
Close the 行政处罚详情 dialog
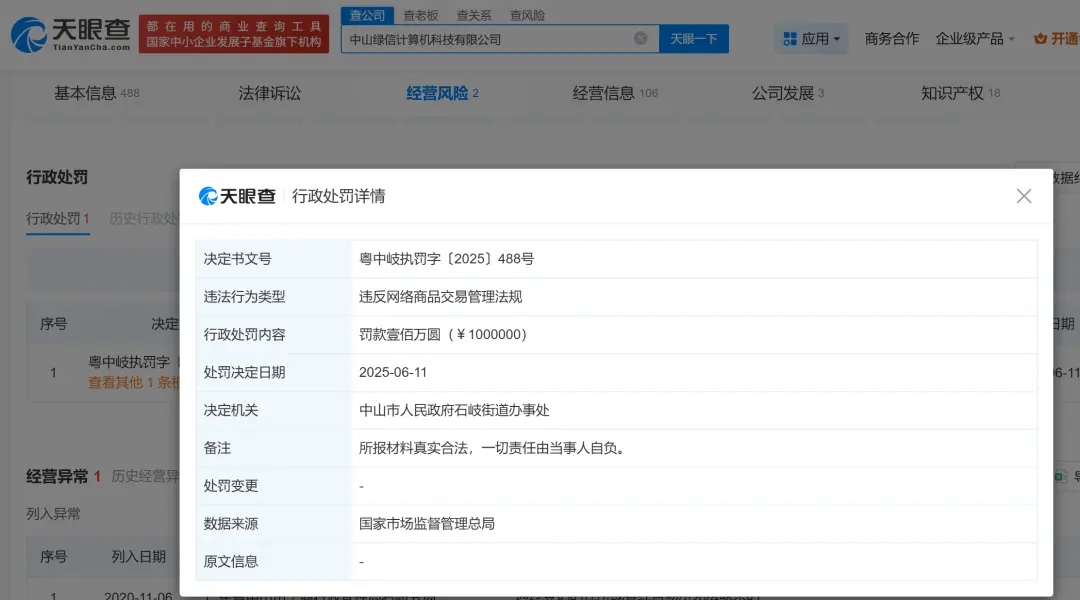1023,196
